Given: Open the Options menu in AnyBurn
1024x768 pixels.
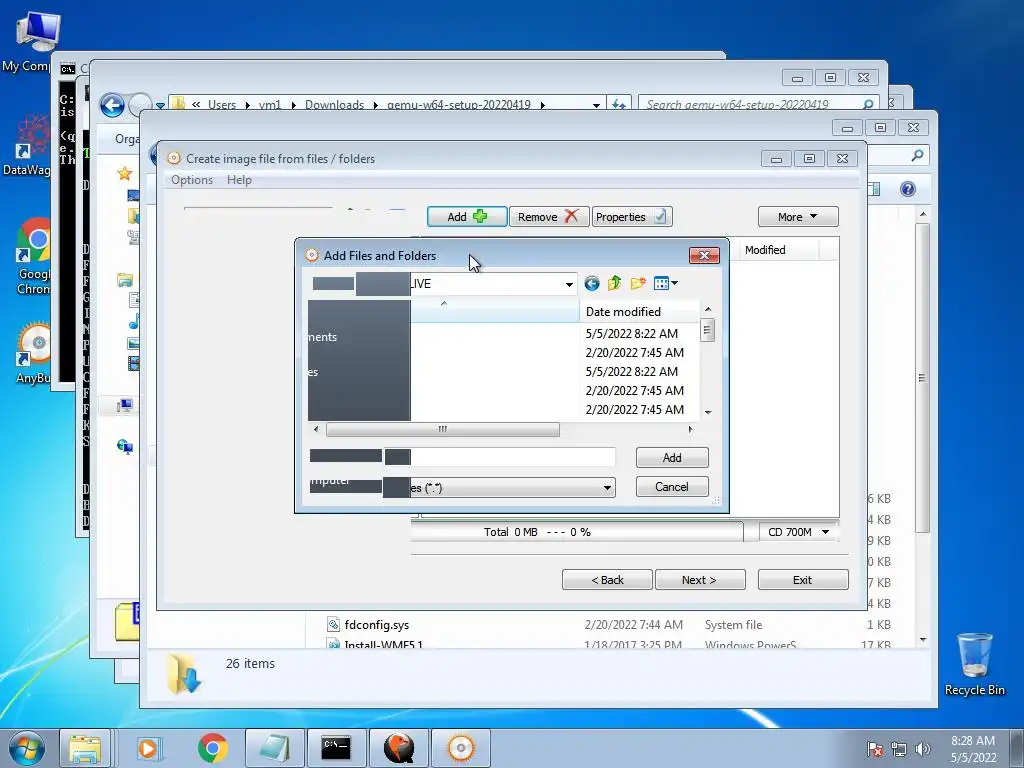Looking at the screenshot, I should 192,180.
